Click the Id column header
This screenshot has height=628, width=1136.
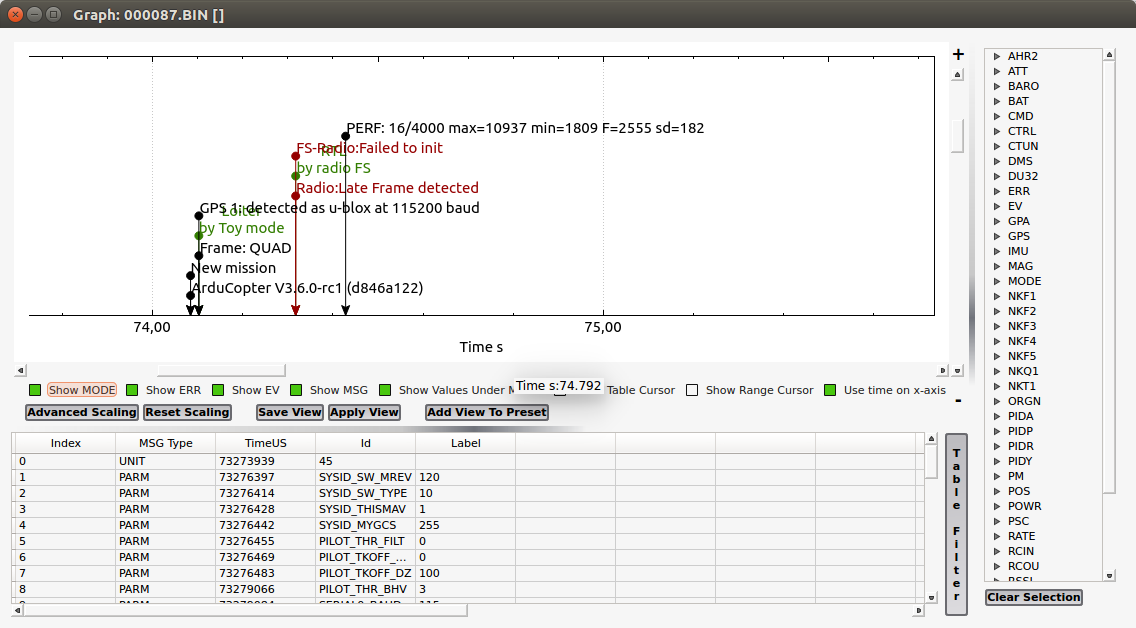point(365,443)
